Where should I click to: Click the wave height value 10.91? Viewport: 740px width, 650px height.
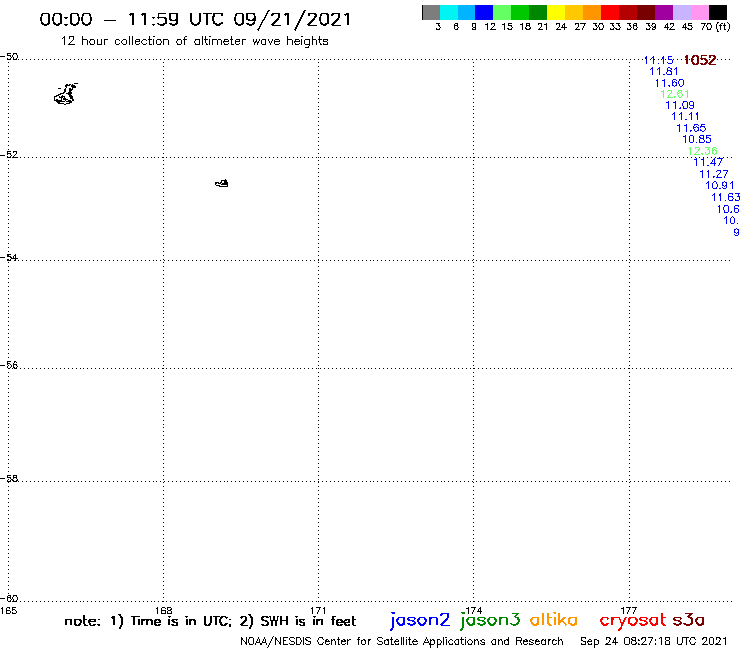(x=720, y=186)
